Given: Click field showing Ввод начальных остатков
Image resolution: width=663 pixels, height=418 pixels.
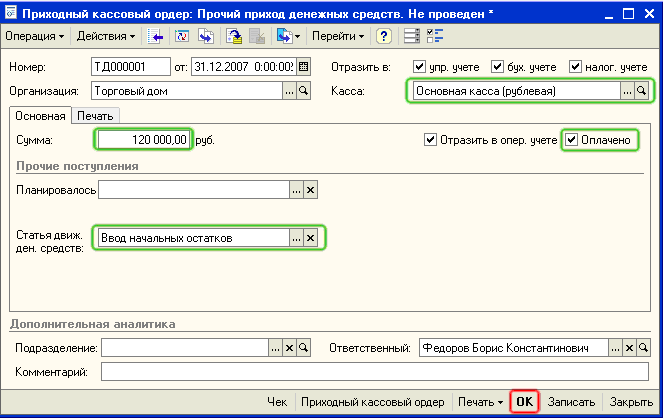Looking at the screenshot, I should point(194,238).
